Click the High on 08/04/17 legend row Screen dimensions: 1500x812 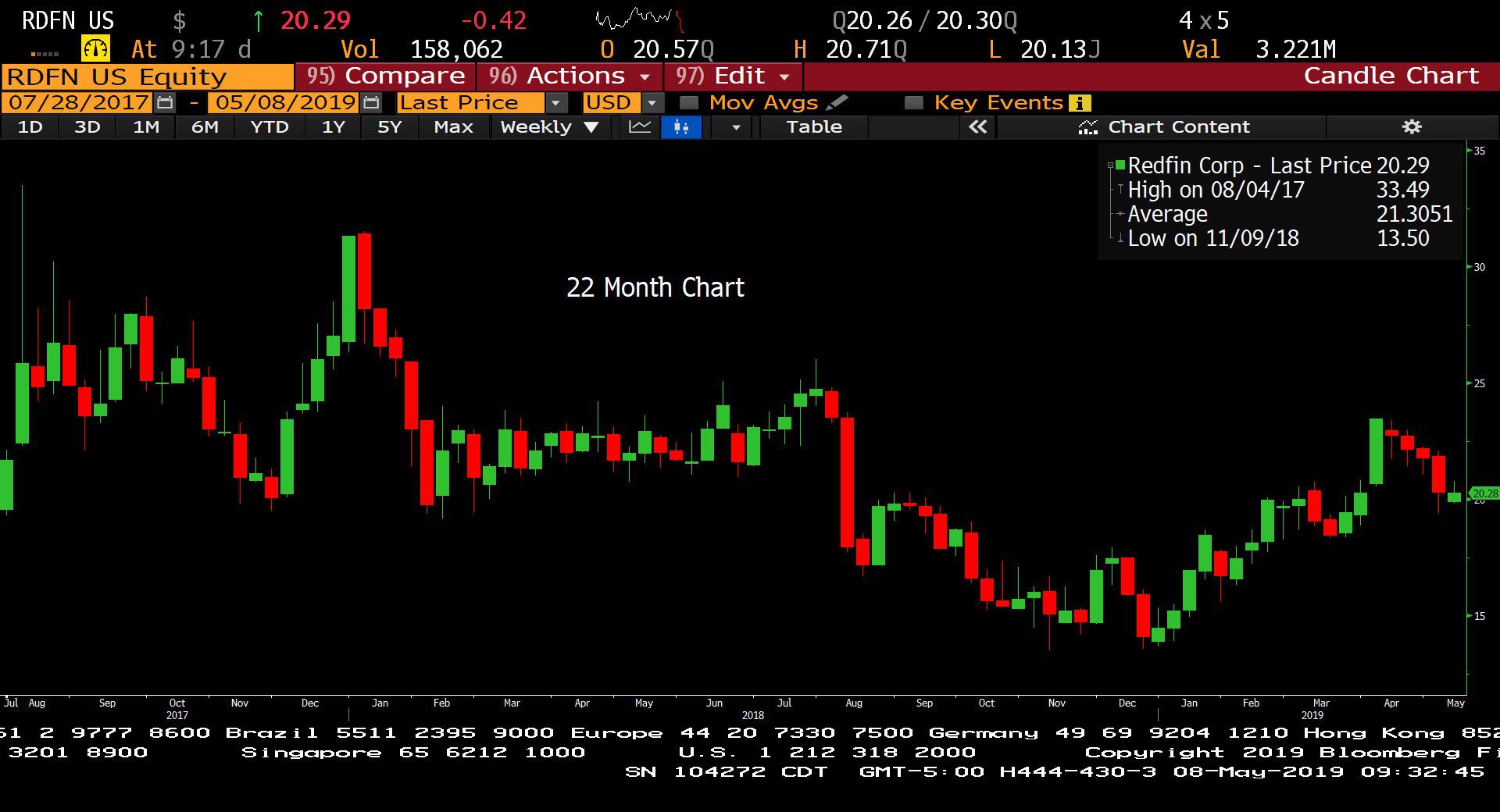1278,190
